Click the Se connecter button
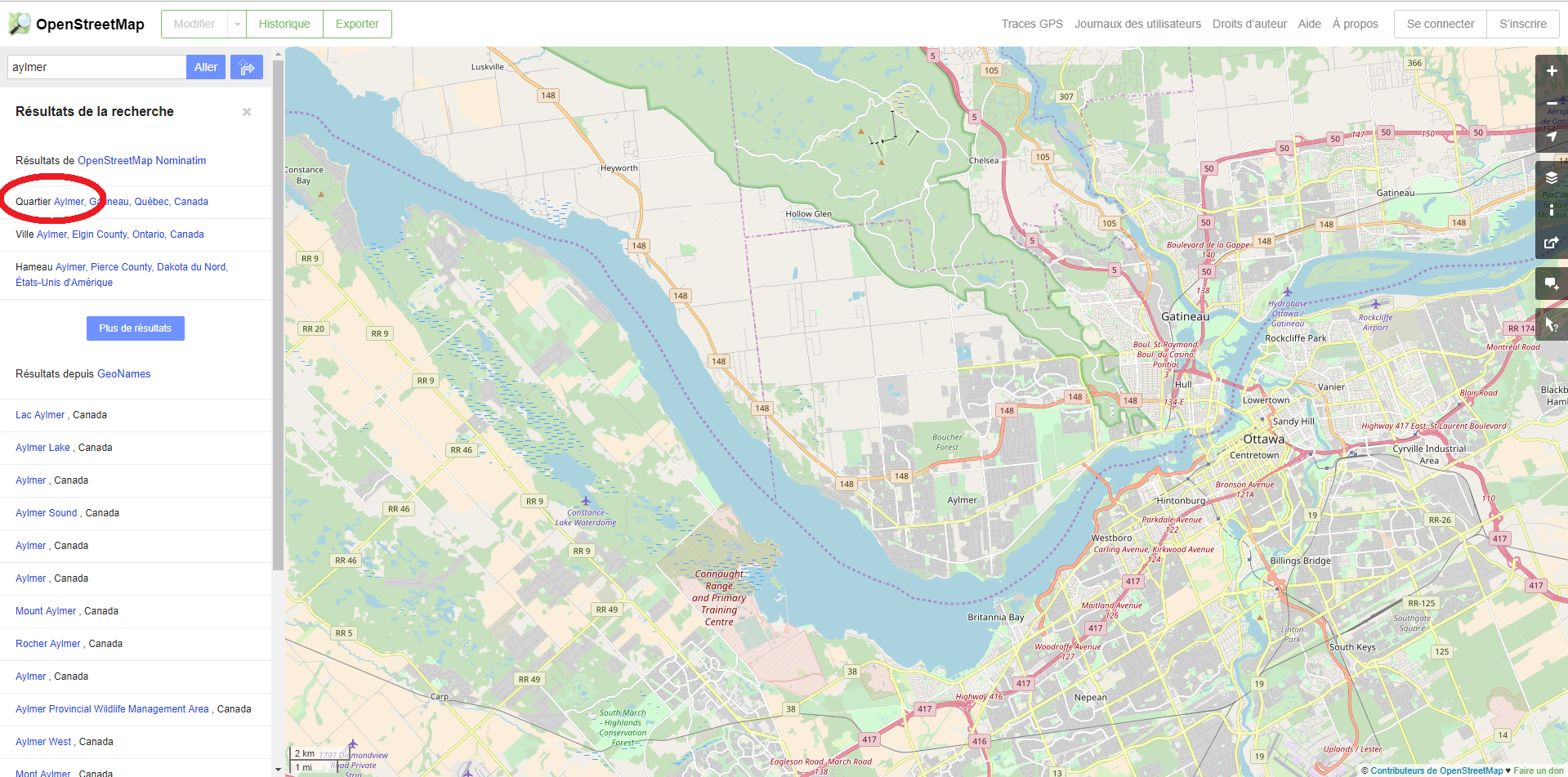The image size is (1568, 777). 1441,24
